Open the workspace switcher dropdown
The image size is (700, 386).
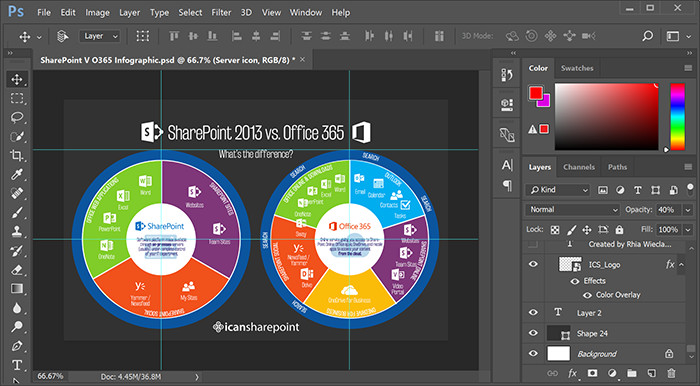[x=678, y=36]
